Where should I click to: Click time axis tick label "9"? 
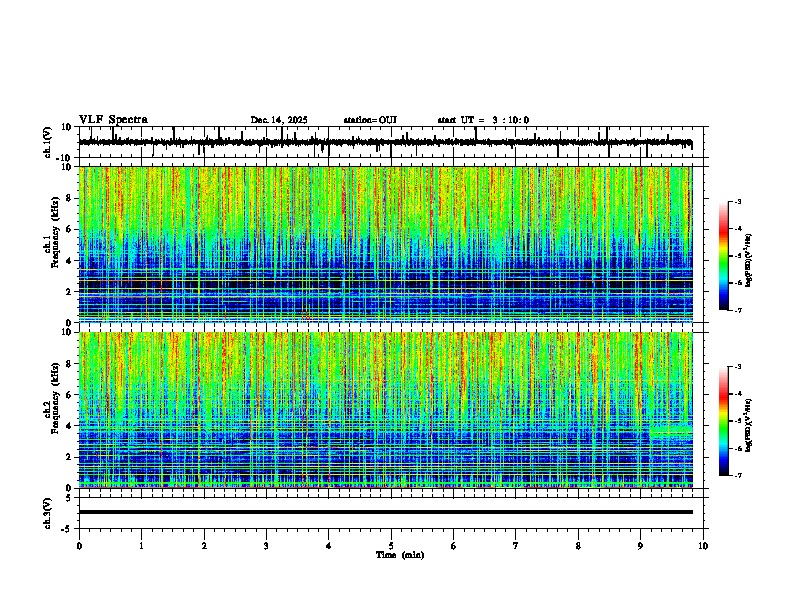640,546
